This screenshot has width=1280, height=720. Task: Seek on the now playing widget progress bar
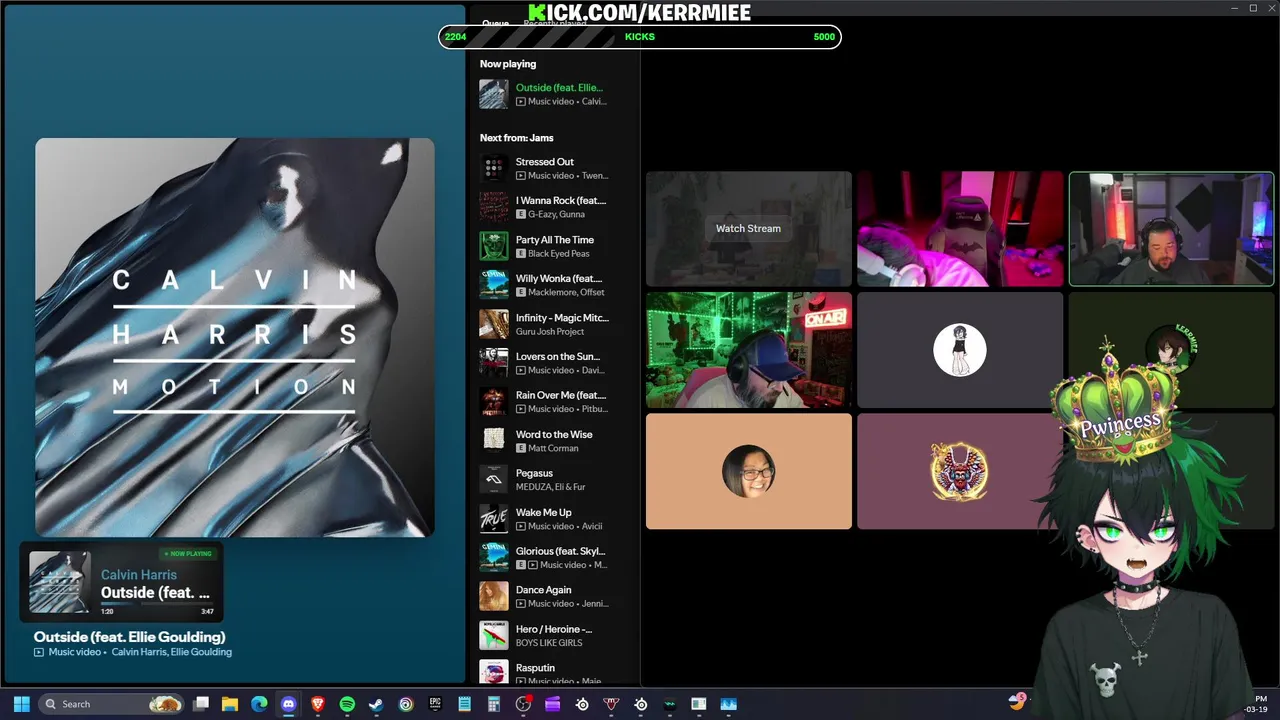(x=155, y=604)
